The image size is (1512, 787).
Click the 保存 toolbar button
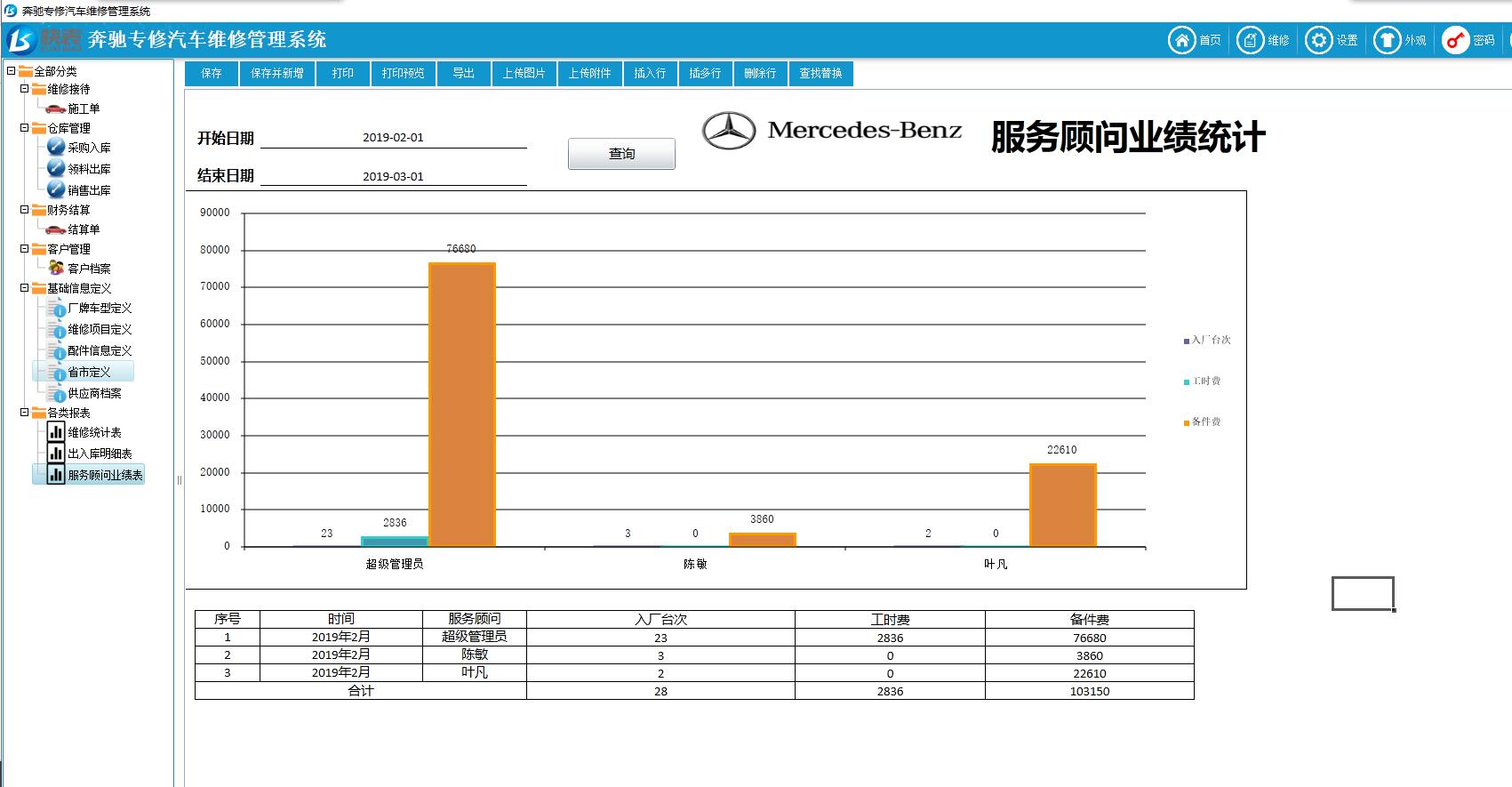coord(212,74)
